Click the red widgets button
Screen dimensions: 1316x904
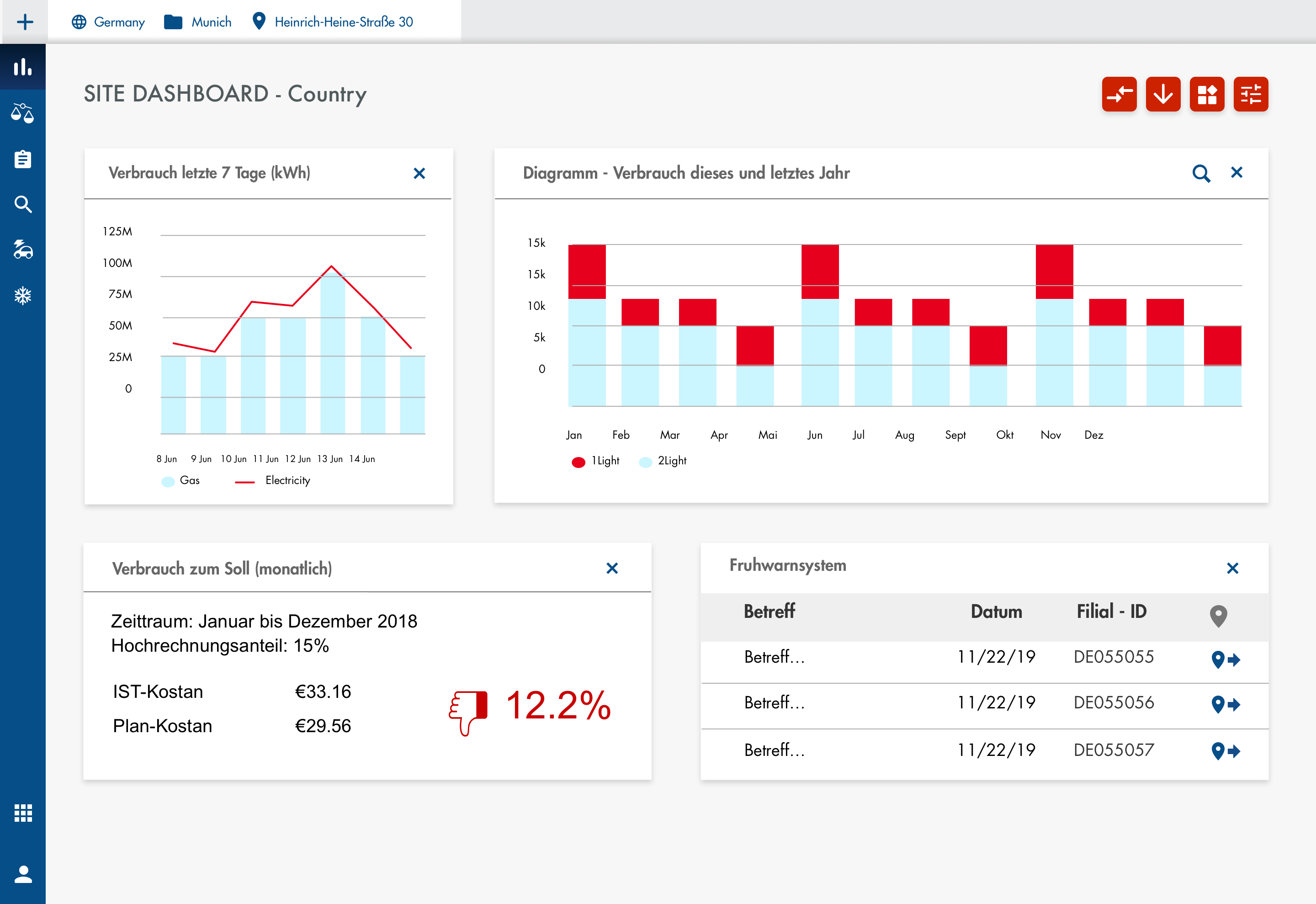point(1207,94)
